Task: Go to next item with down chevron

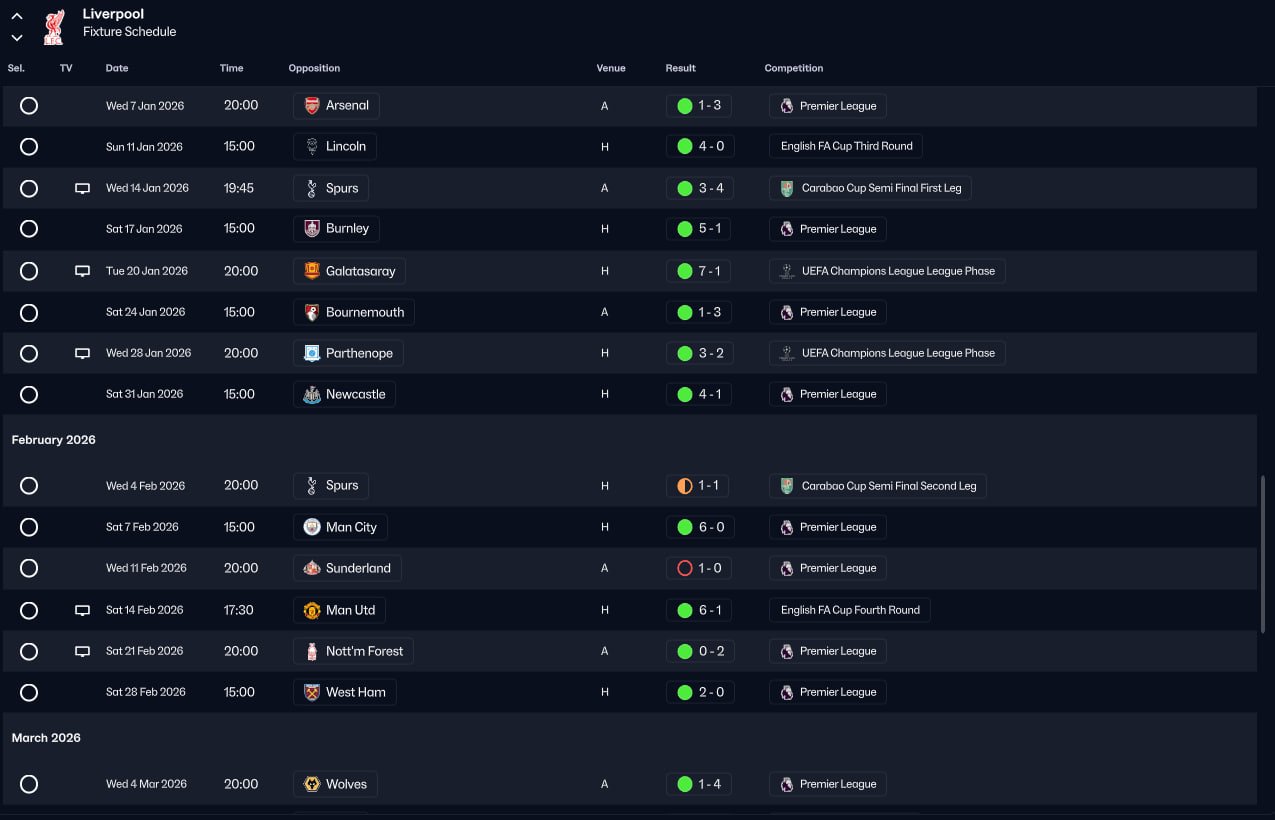Action: [17, 38]
